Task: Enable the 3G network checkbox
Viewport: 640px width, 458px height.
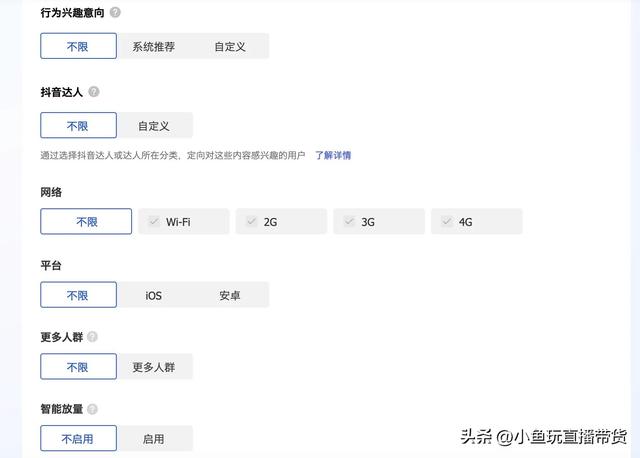Action: pos(349,222)
